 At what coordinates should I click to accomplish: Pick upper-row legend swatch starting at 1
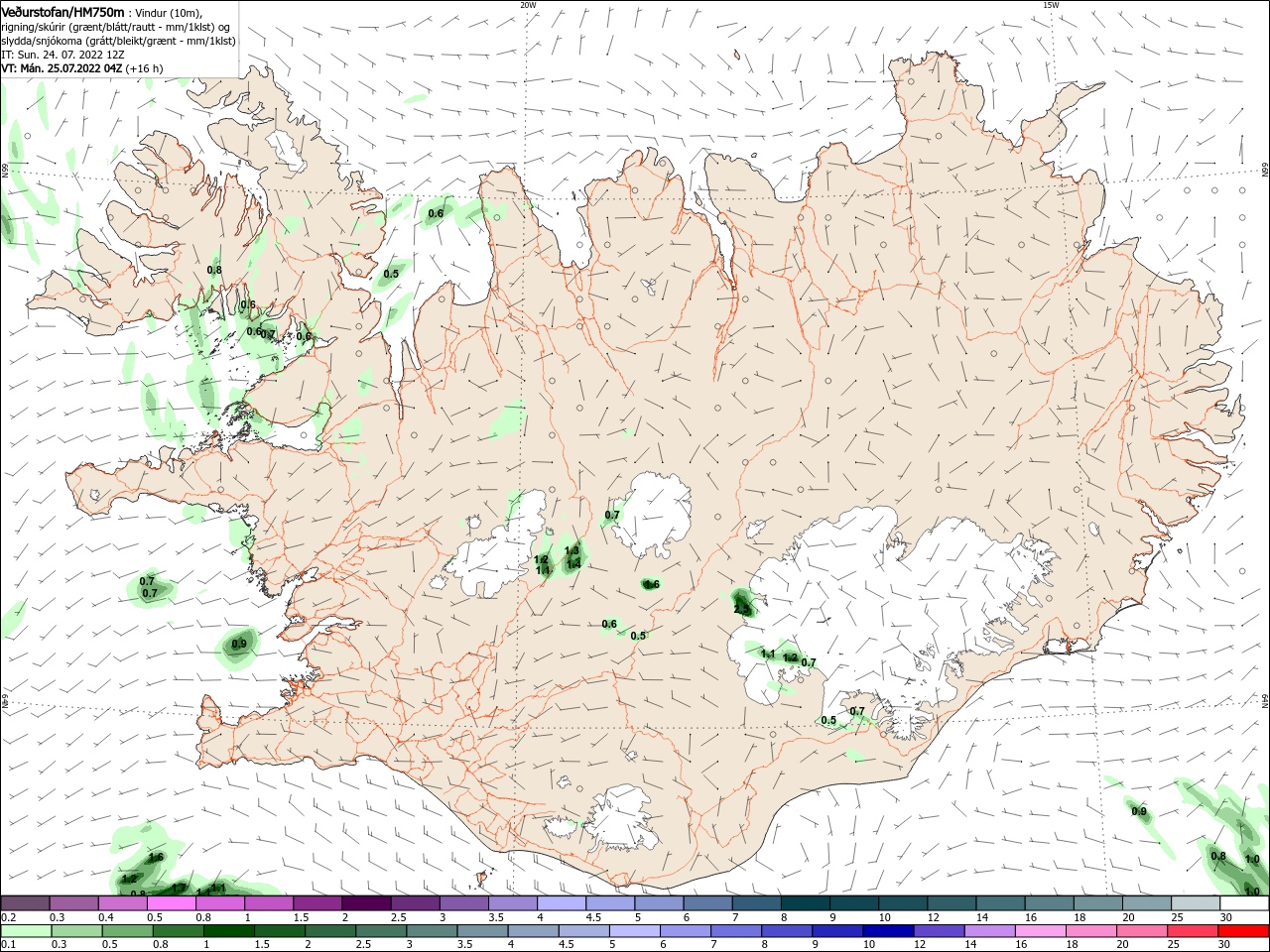(x=270, y=903)
